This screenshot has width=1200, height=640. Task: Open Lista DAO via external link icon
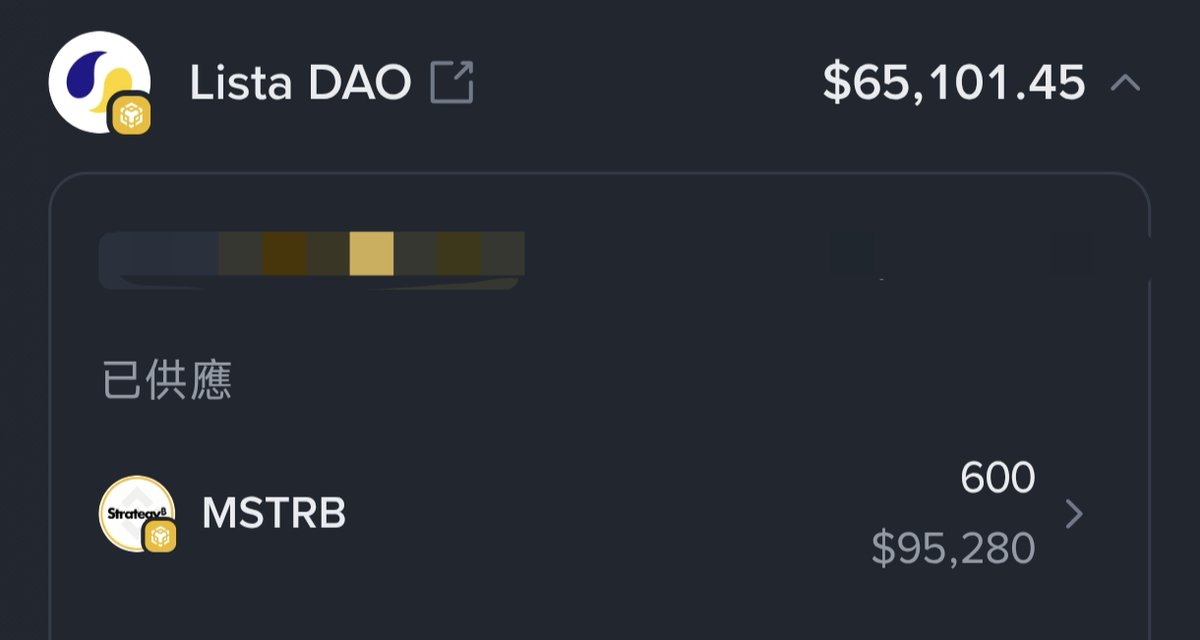451,82
